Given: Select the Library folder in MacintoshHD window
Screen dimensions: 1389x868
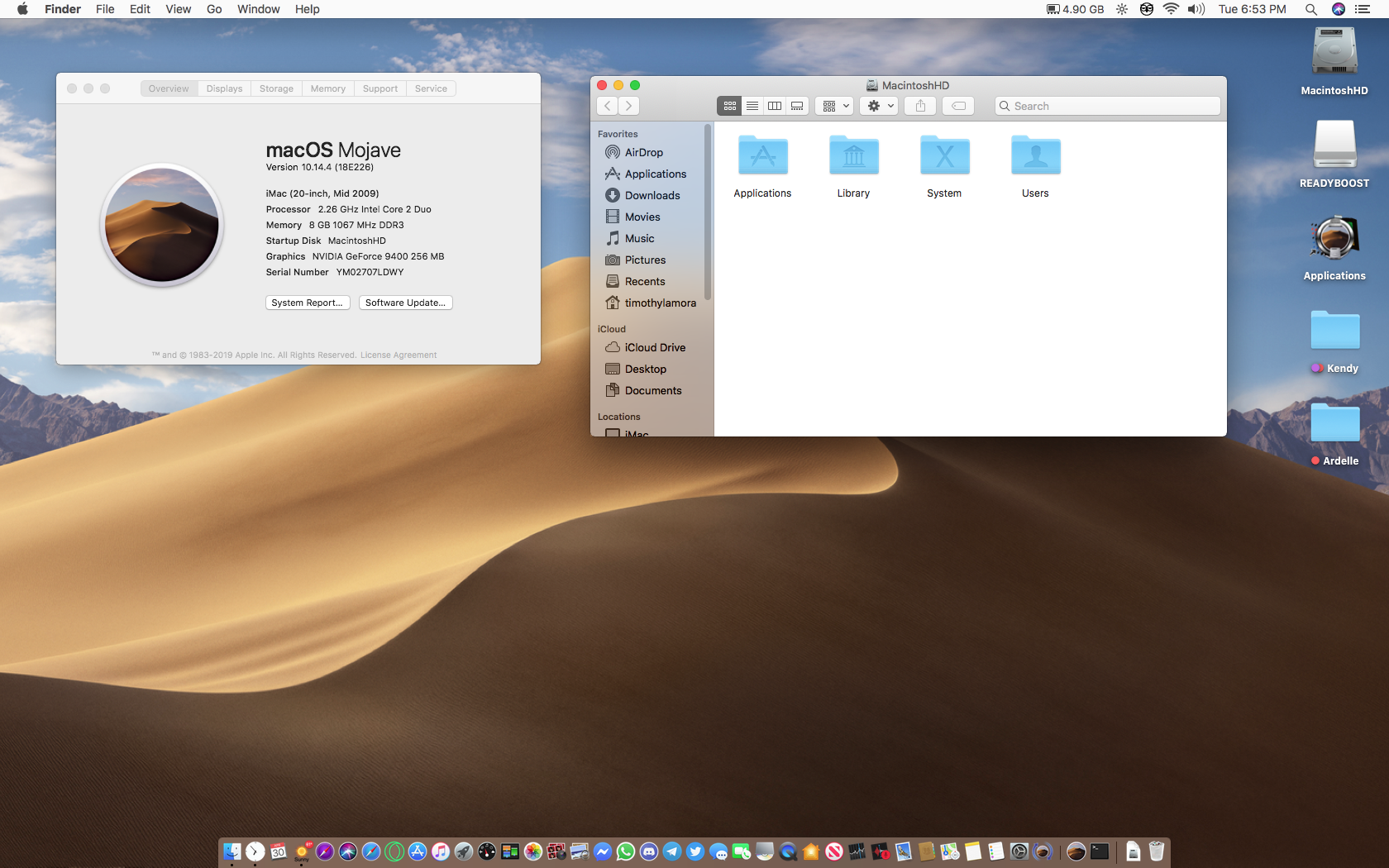Looking at the screenshot, I should click(853, 165).
